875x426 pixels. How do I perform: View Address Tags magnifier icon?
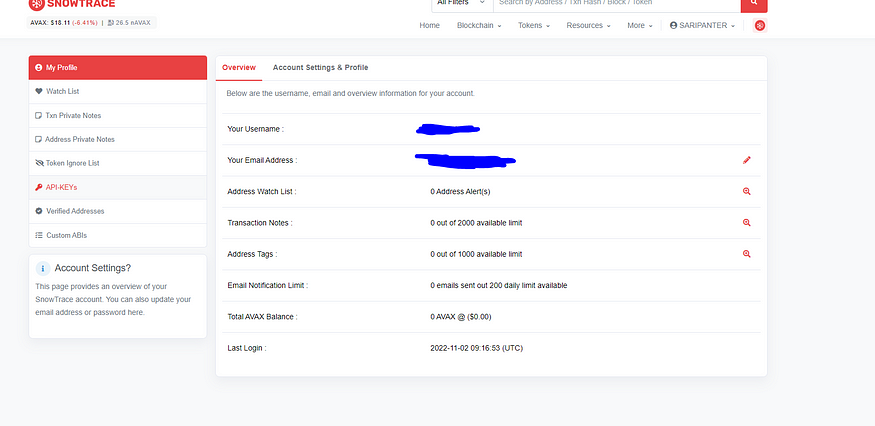[x=747, y=254]
